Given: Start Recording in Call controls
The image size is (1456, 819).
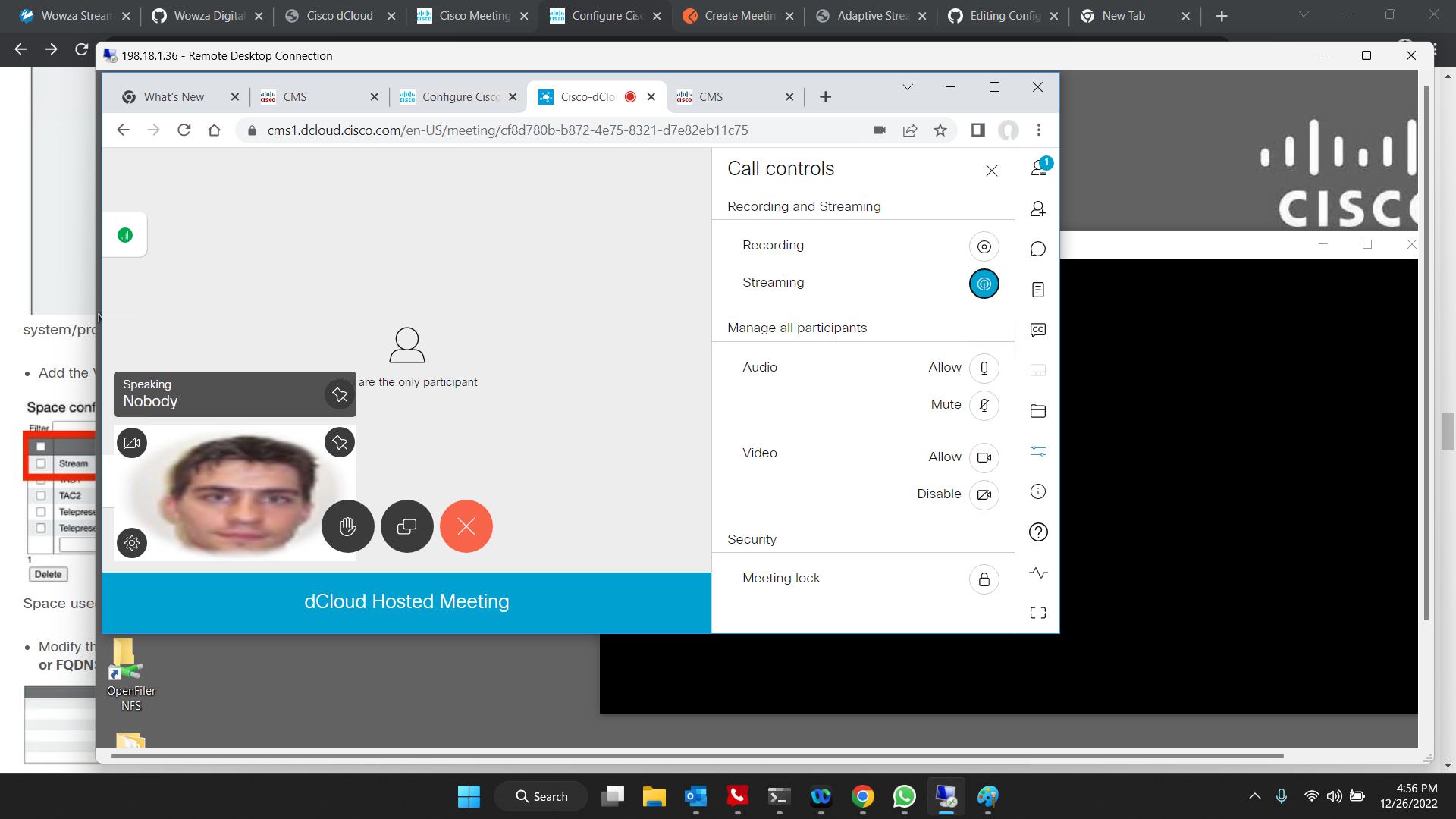Looking at the screenshot, I should (984, 246).
